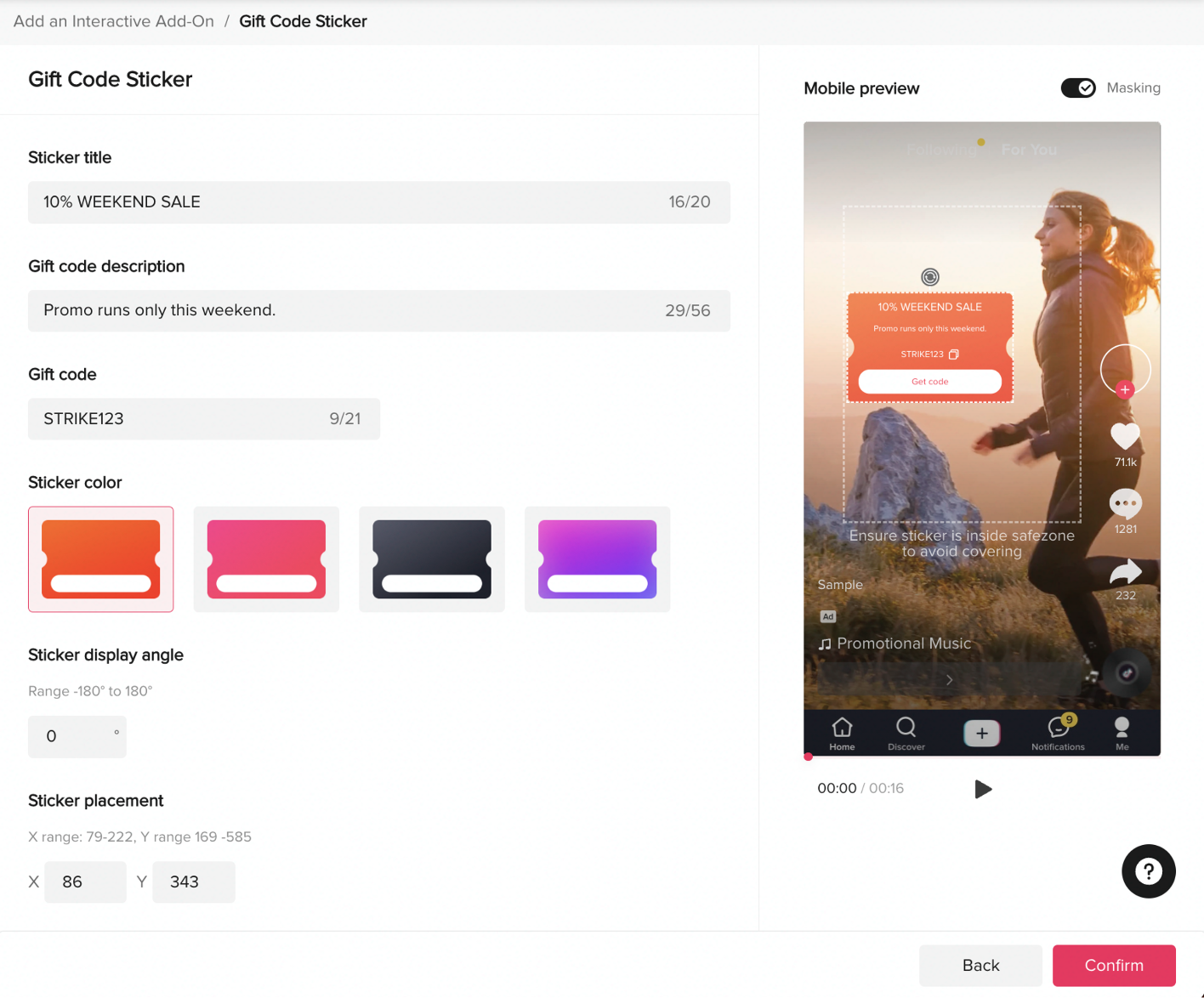This screenshot has height=998, width=1204.
Task: Click the share arrow icon
Action: 1126,573
